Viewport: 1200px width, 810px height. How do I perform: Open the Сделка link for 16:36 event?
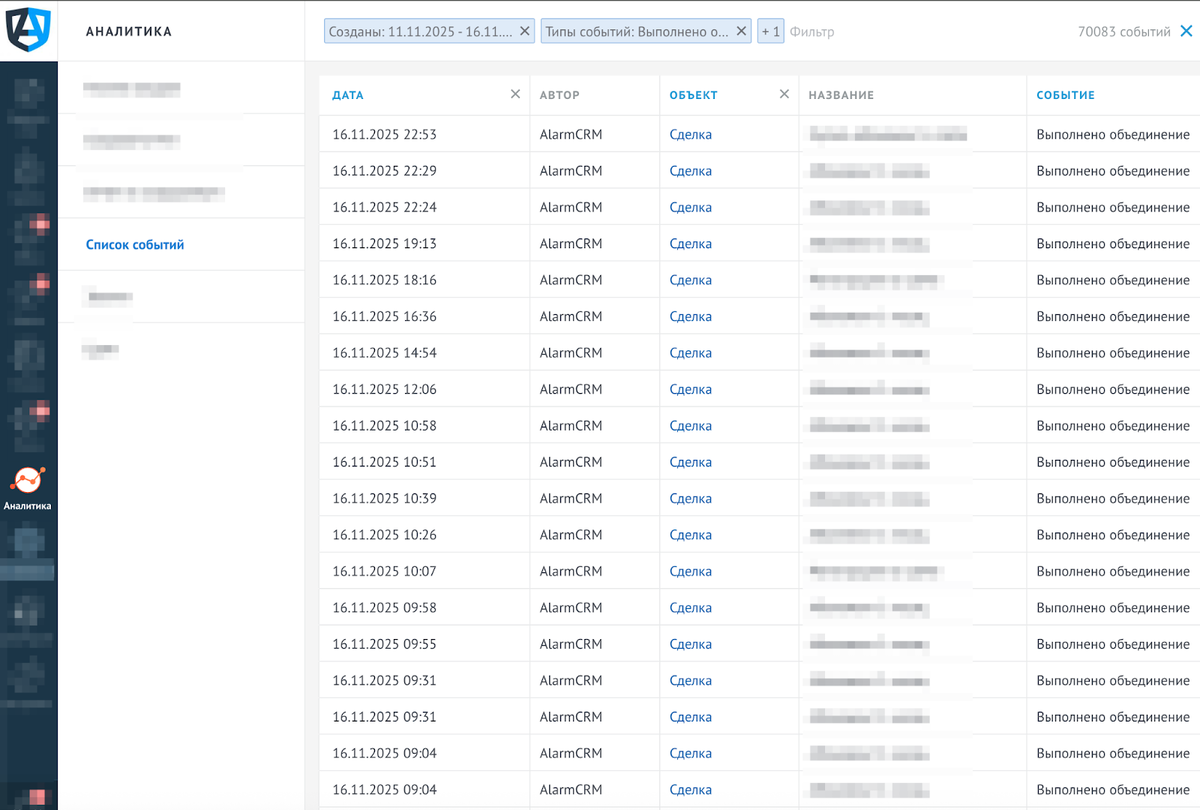point(691,317)
